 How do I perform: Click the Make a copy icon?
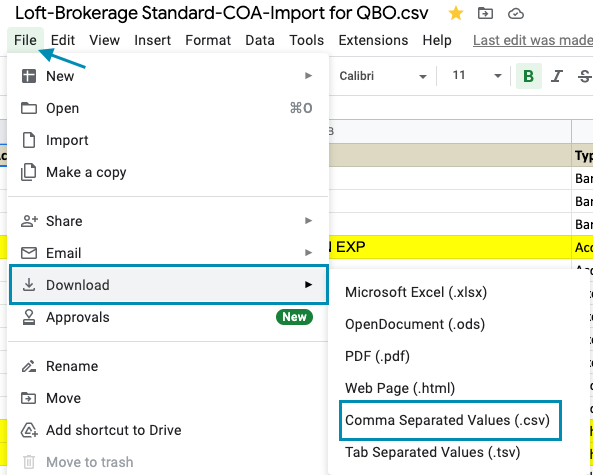tap(29, 172)
